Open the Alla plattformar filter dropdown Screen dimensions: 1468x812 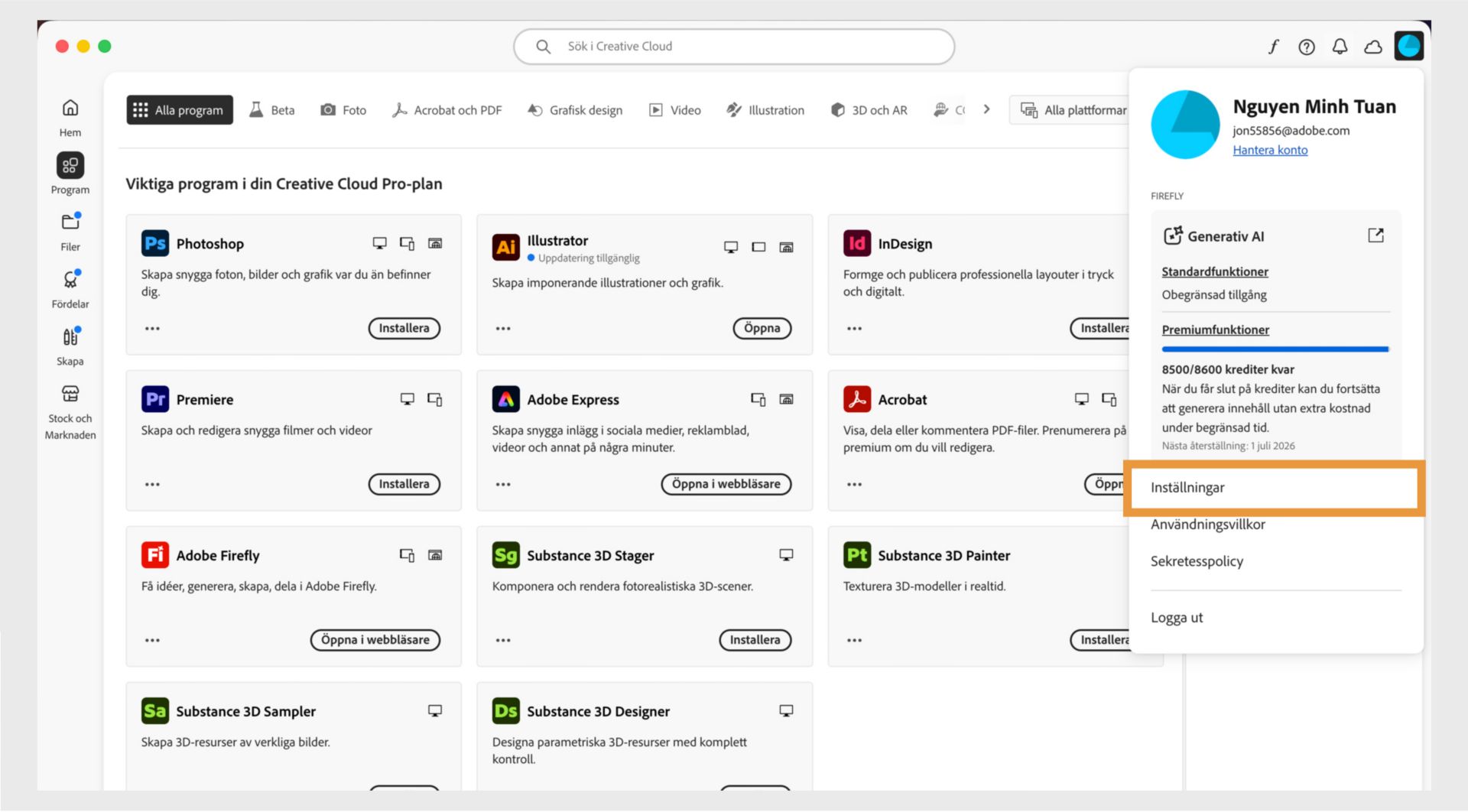click(x=1070, y=110)
